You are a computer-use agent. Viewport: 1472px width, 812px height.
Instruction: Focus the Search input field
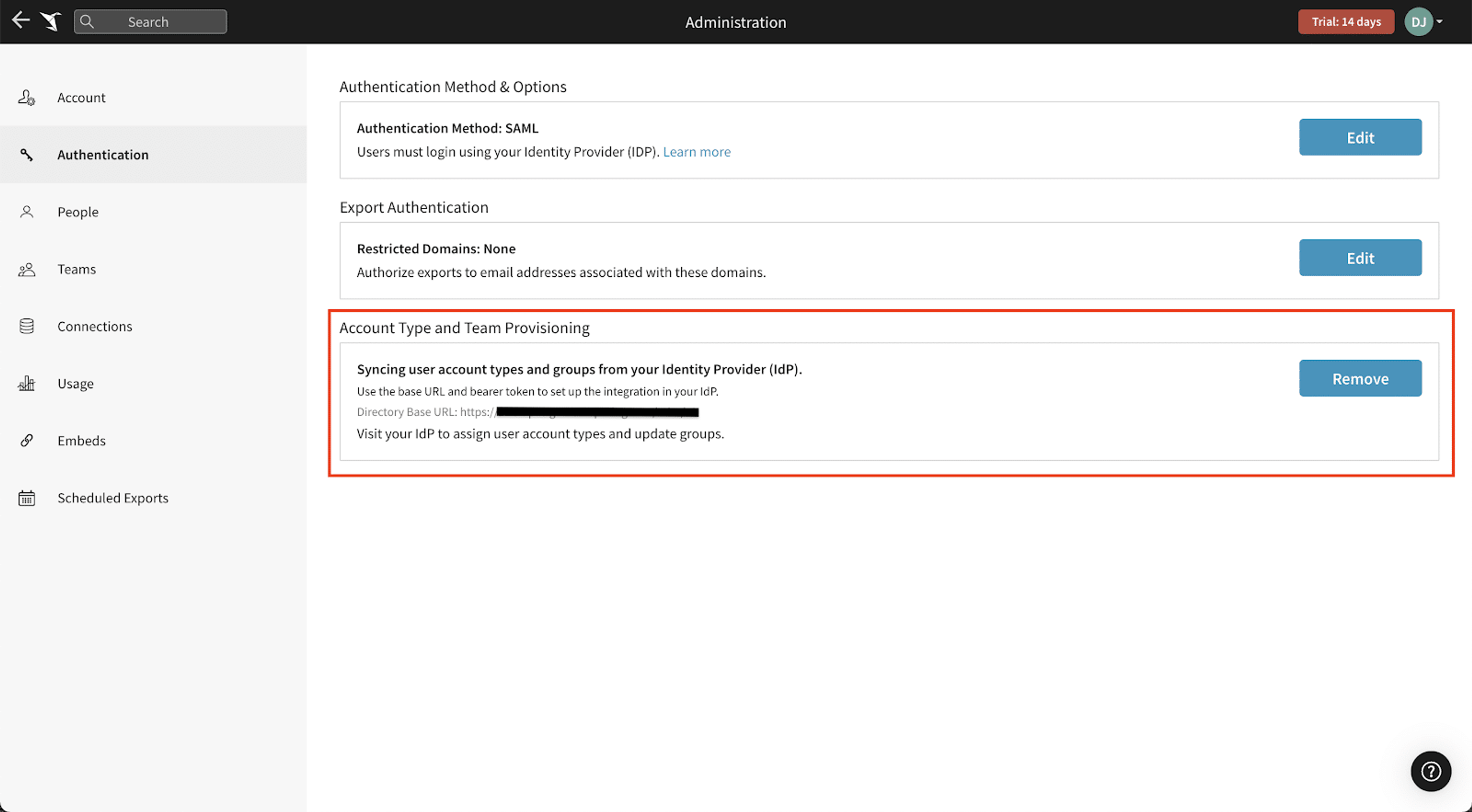click(150, 22)
